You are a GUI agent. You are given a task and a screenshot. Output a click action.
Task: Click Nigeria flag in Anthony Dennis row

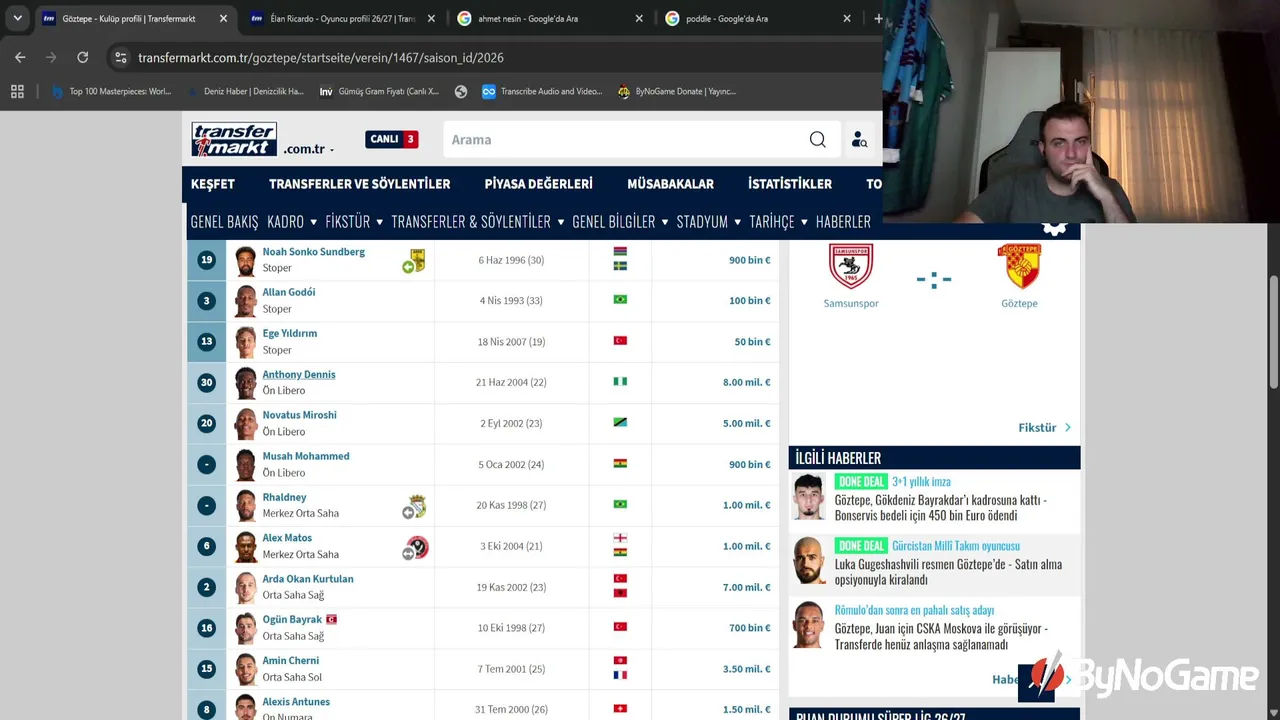[620, 382]
